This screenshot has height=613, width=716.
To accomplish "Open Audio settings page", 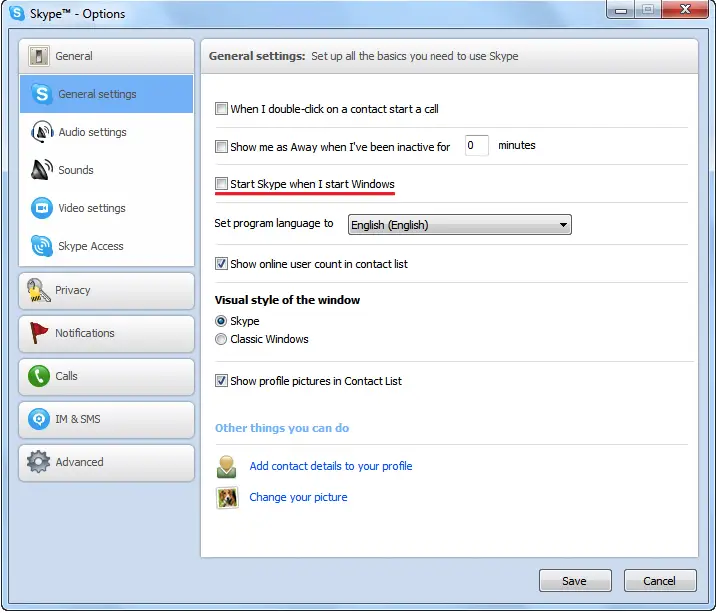I will coord(106,132).
